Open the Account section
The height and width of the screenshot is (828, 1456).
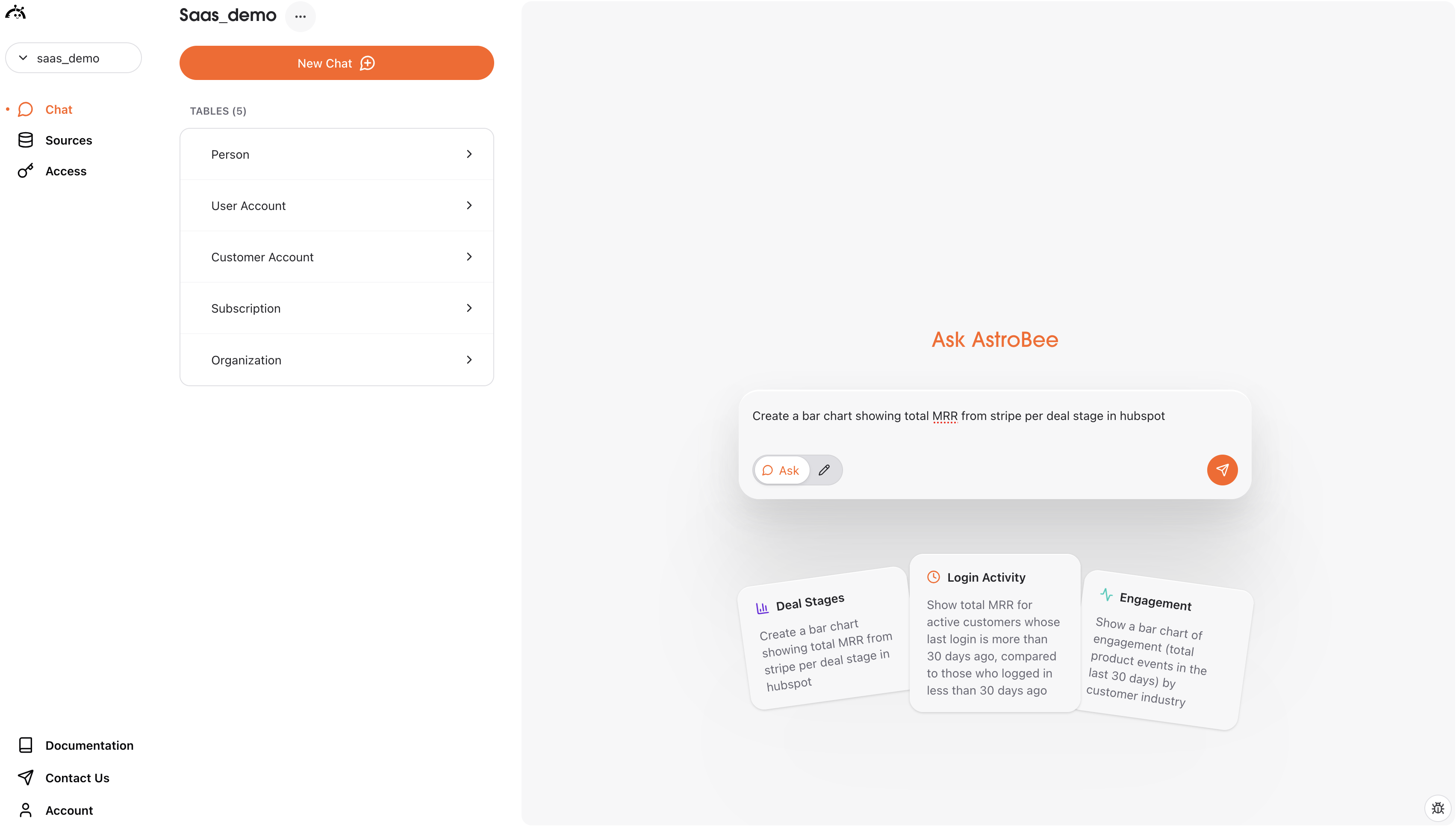69,810
